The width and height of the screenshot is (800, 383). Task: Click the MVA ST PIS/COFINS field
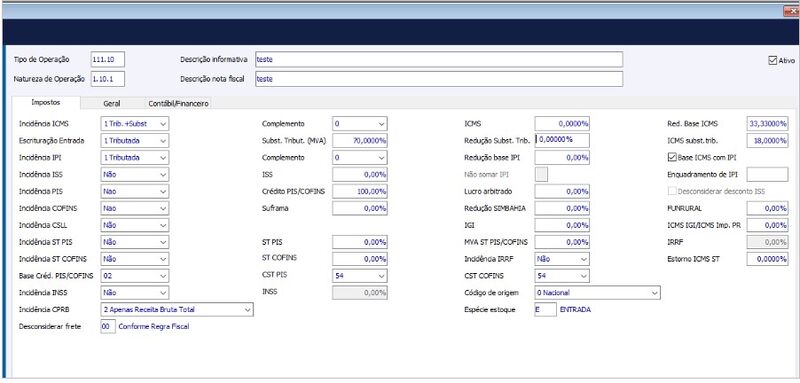(x=562, y=242)
